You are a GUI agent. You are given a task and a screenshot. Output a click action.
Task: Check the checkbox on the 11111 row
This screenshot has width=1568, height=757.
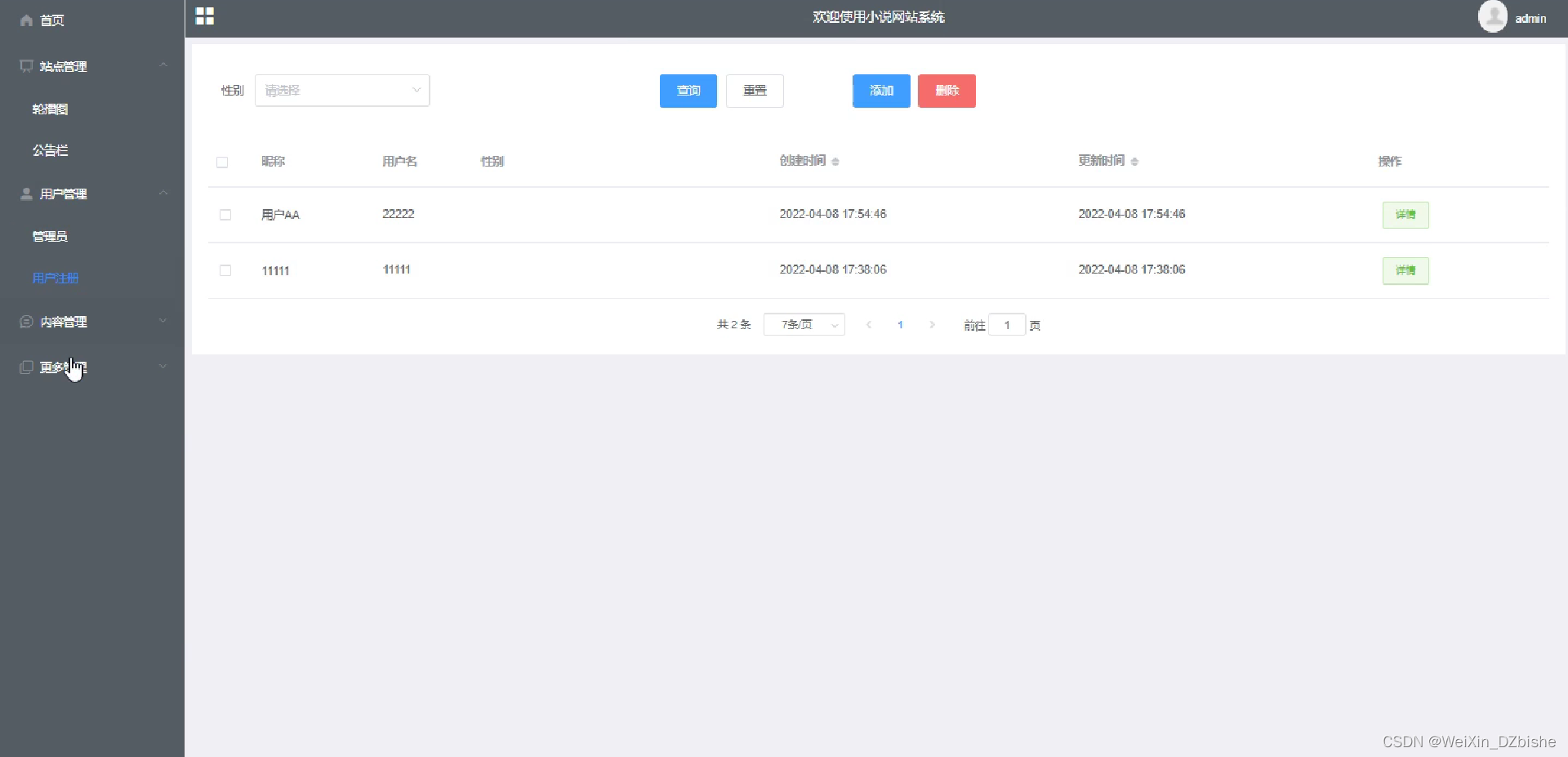(225, 271)
